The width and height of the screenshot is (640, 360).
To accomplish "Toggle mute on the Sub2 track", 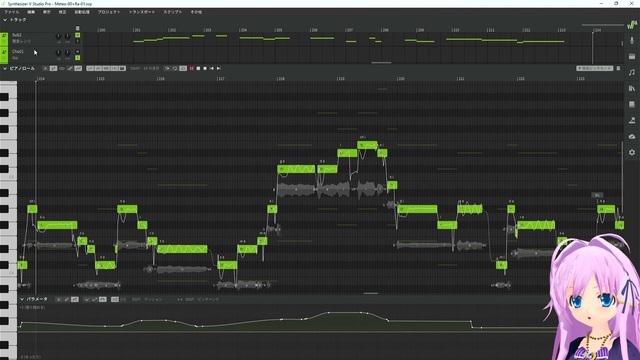I will [x=78, y=35].
